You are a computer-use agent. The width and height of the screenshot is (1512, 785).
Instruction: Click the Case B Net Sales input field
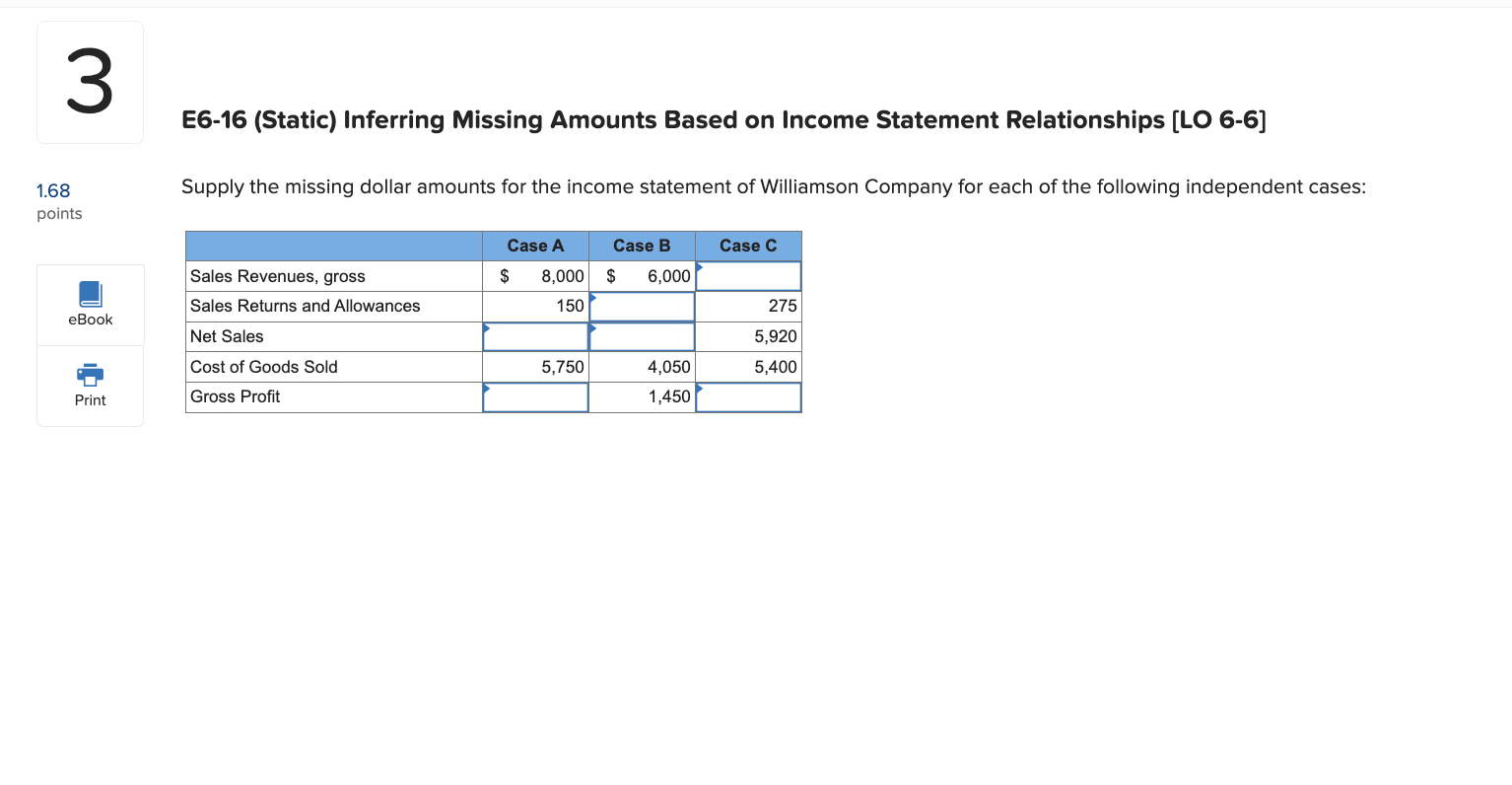[642, 336]
